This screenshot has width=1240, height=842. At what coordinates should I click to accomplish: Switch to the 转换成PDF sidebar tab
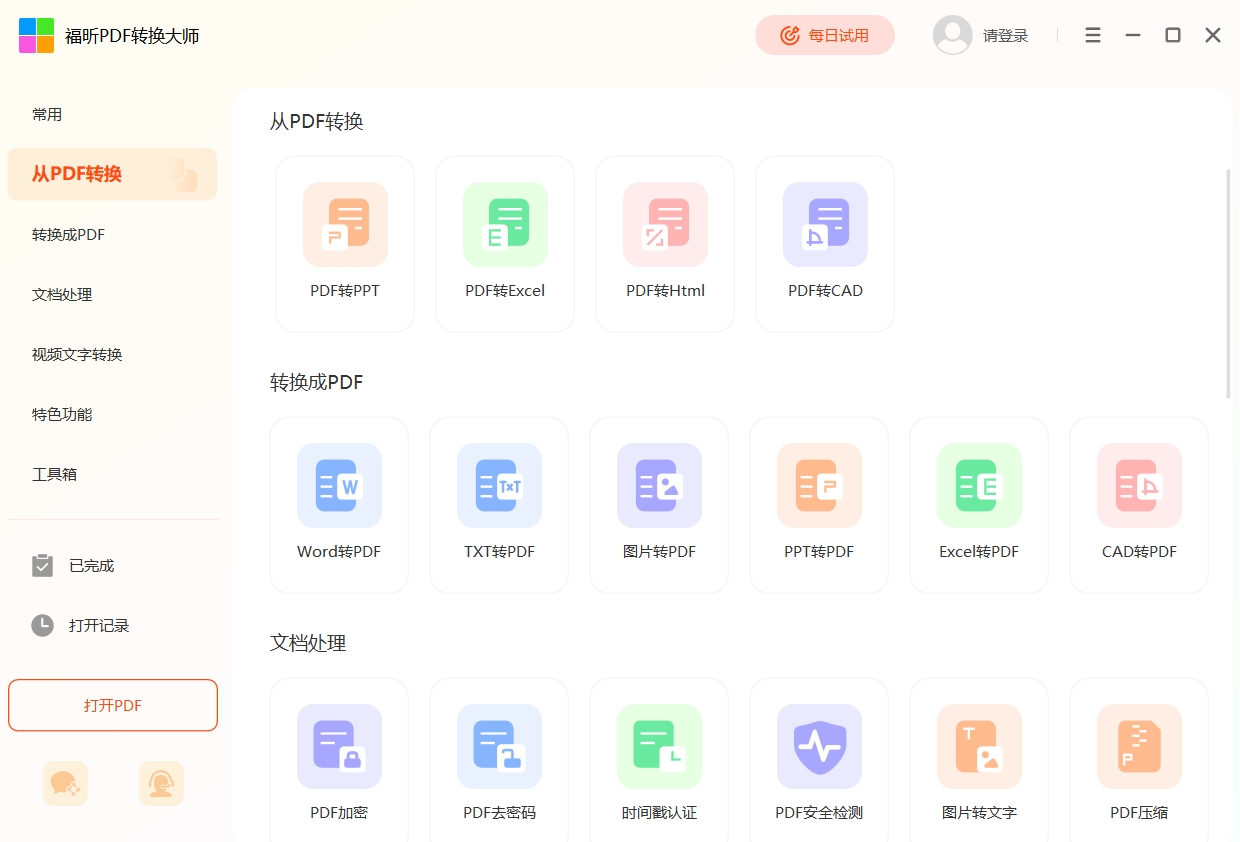point(68,235)
